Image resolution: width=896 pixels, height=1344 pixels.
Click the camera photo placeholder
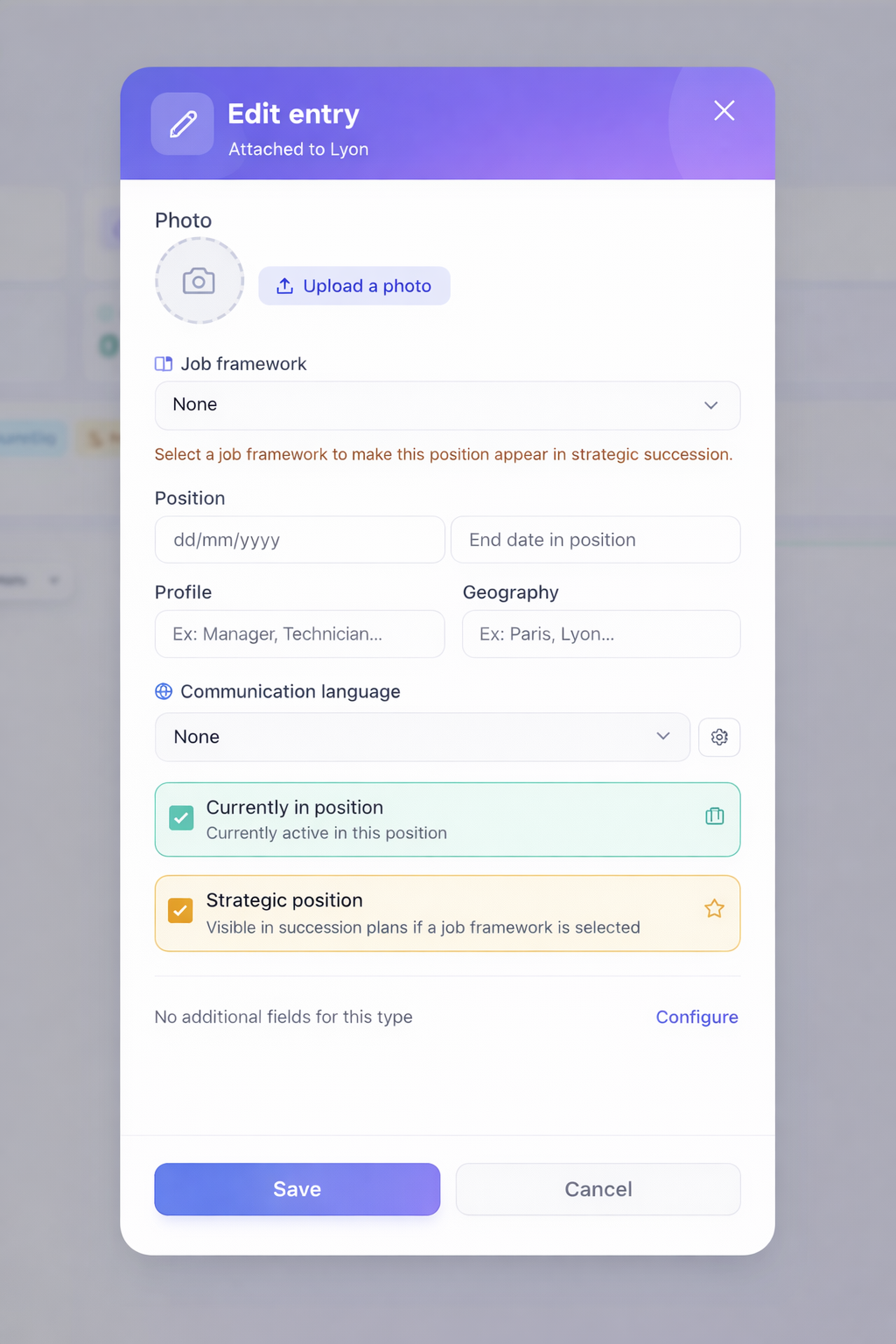point(199,281)
